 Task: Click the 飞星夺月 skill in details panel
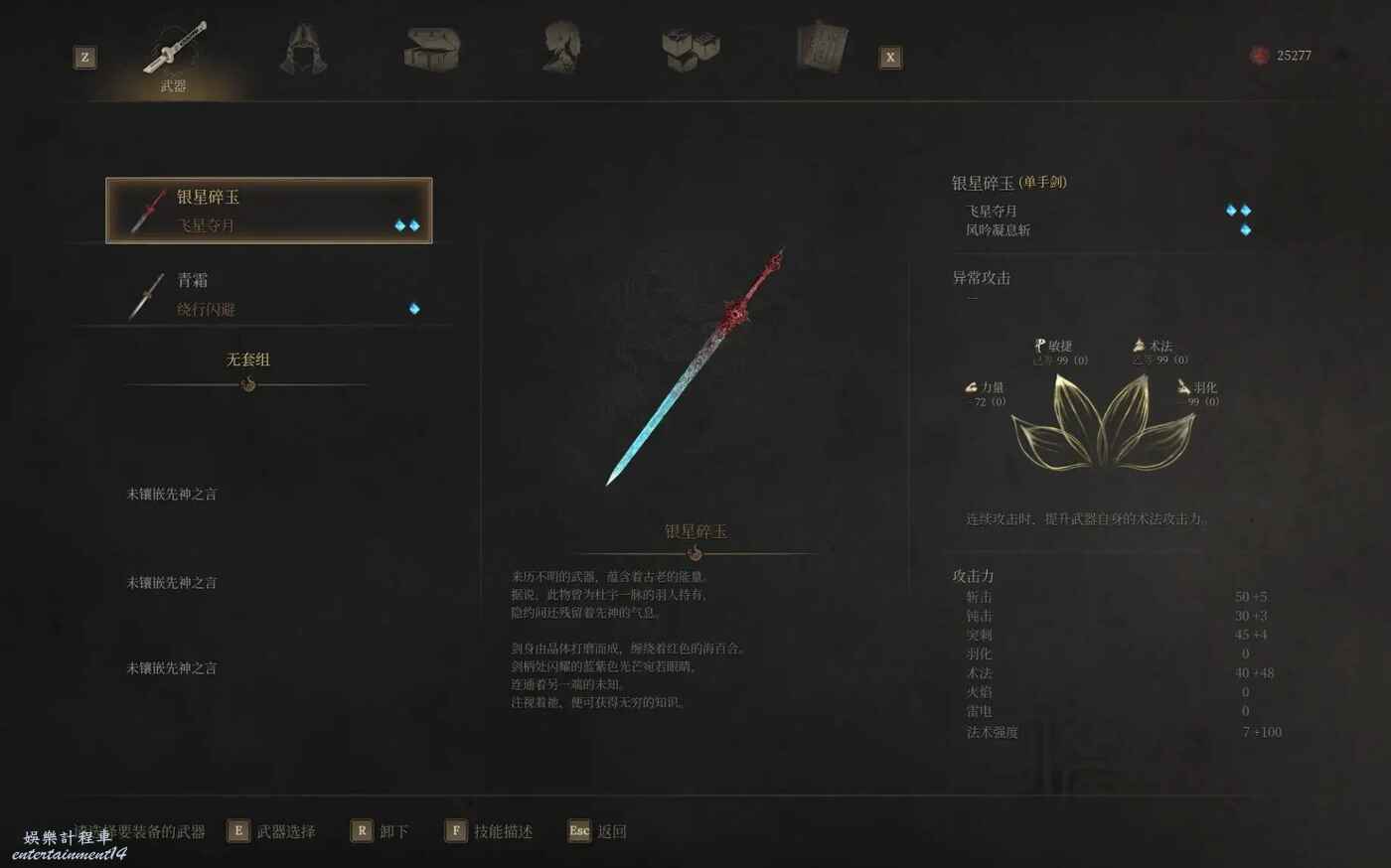point(992,211)
